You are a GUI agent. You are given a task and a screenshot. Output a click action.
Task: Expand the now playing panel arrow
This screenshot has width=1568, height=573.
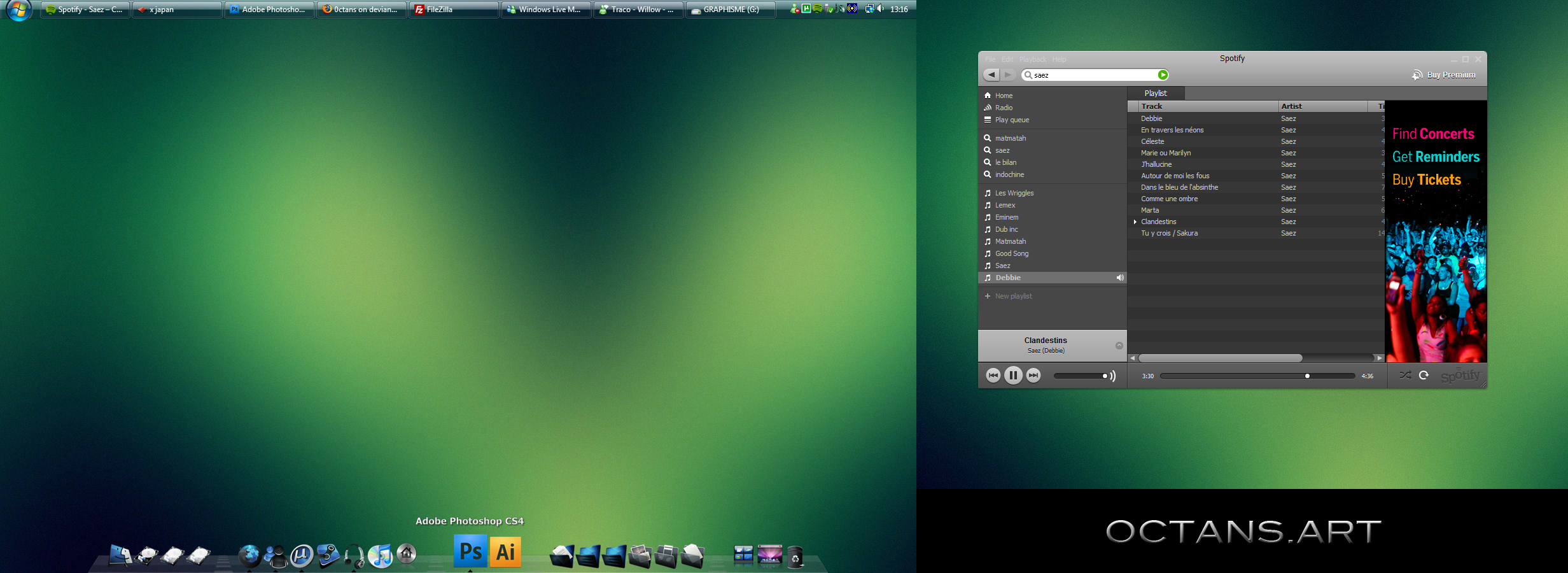(1119, 346)
